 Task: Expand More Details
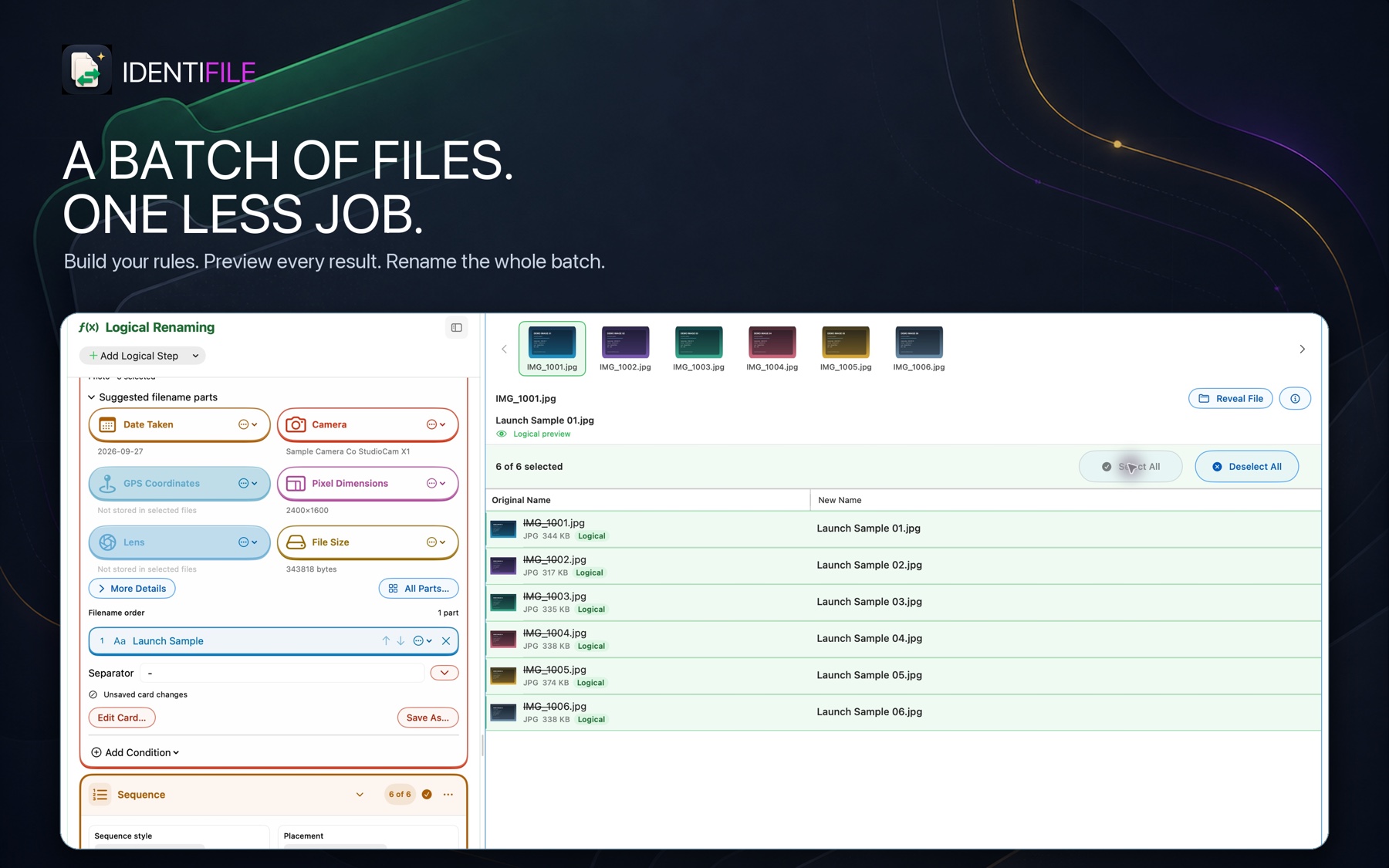(x=132, y=589)
